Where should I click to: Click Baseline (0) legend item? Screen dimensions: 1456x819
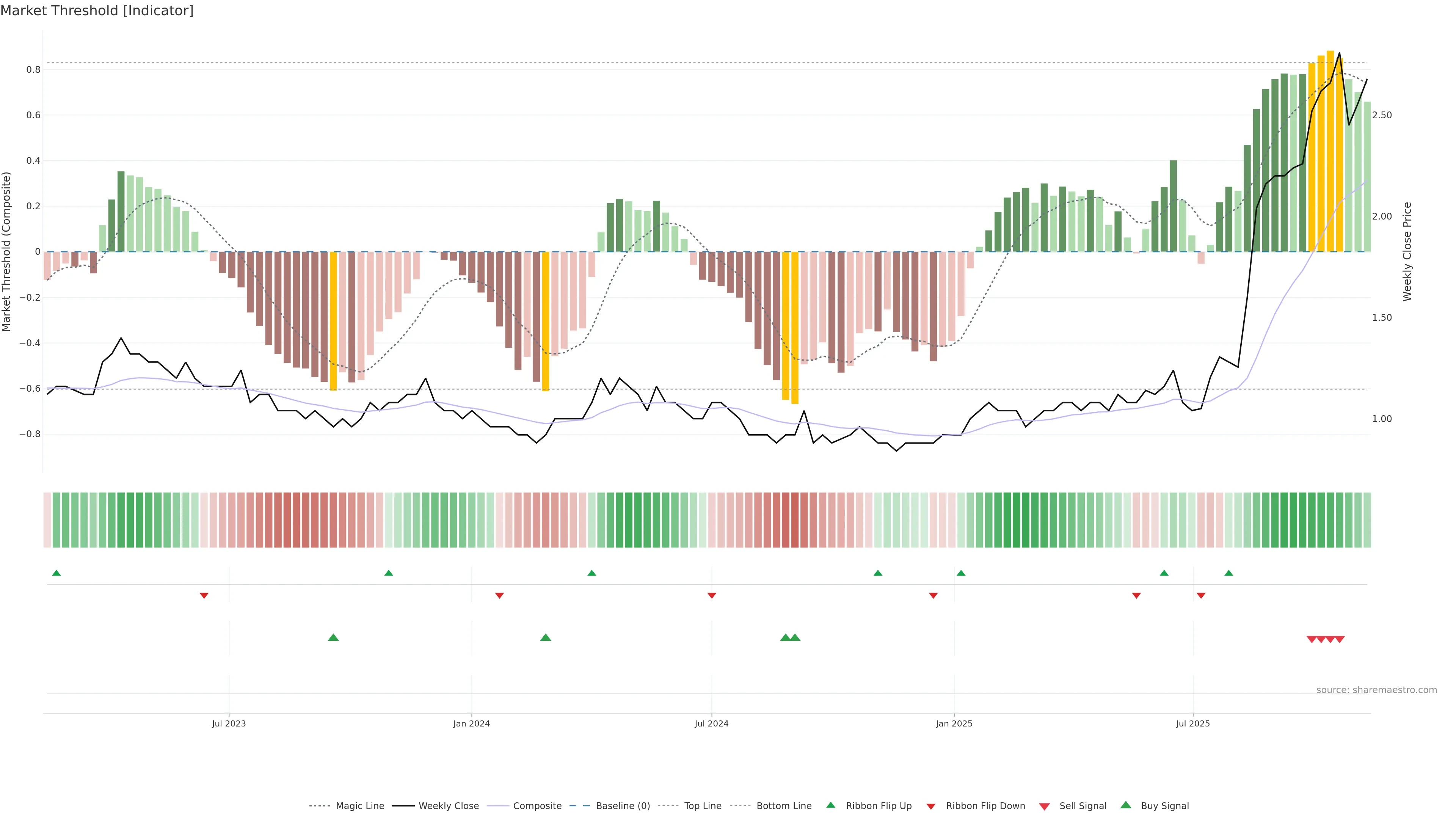622,806
